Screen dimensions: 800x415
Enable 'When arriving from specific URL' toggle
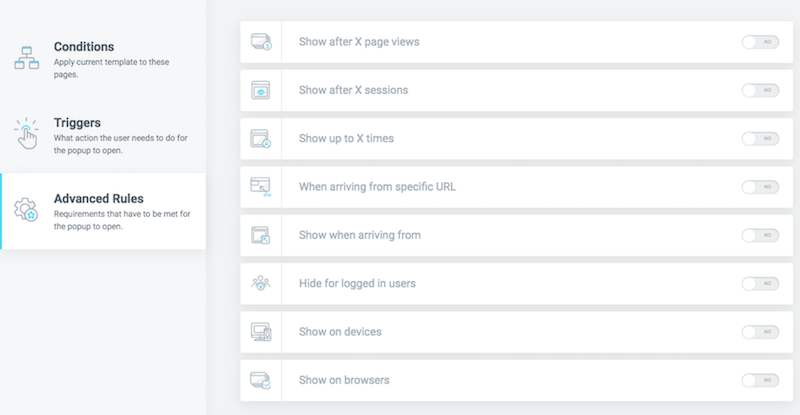pos(760,187)
